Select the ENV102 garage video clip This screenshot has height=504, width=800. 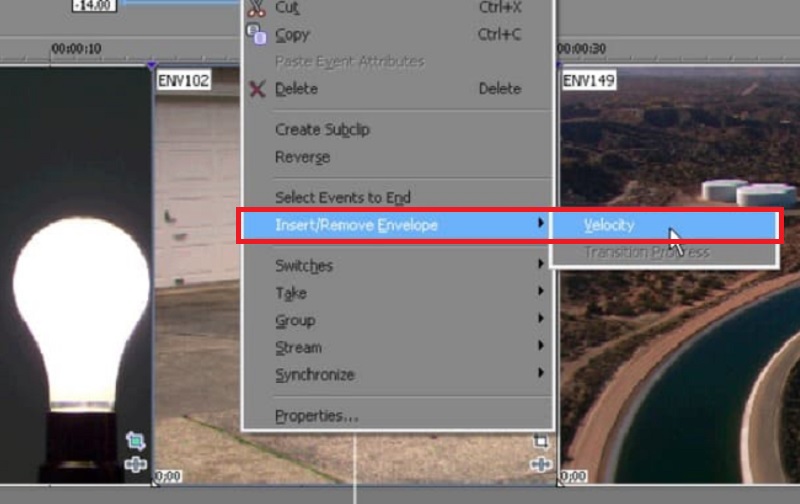[x=197, y=275]
